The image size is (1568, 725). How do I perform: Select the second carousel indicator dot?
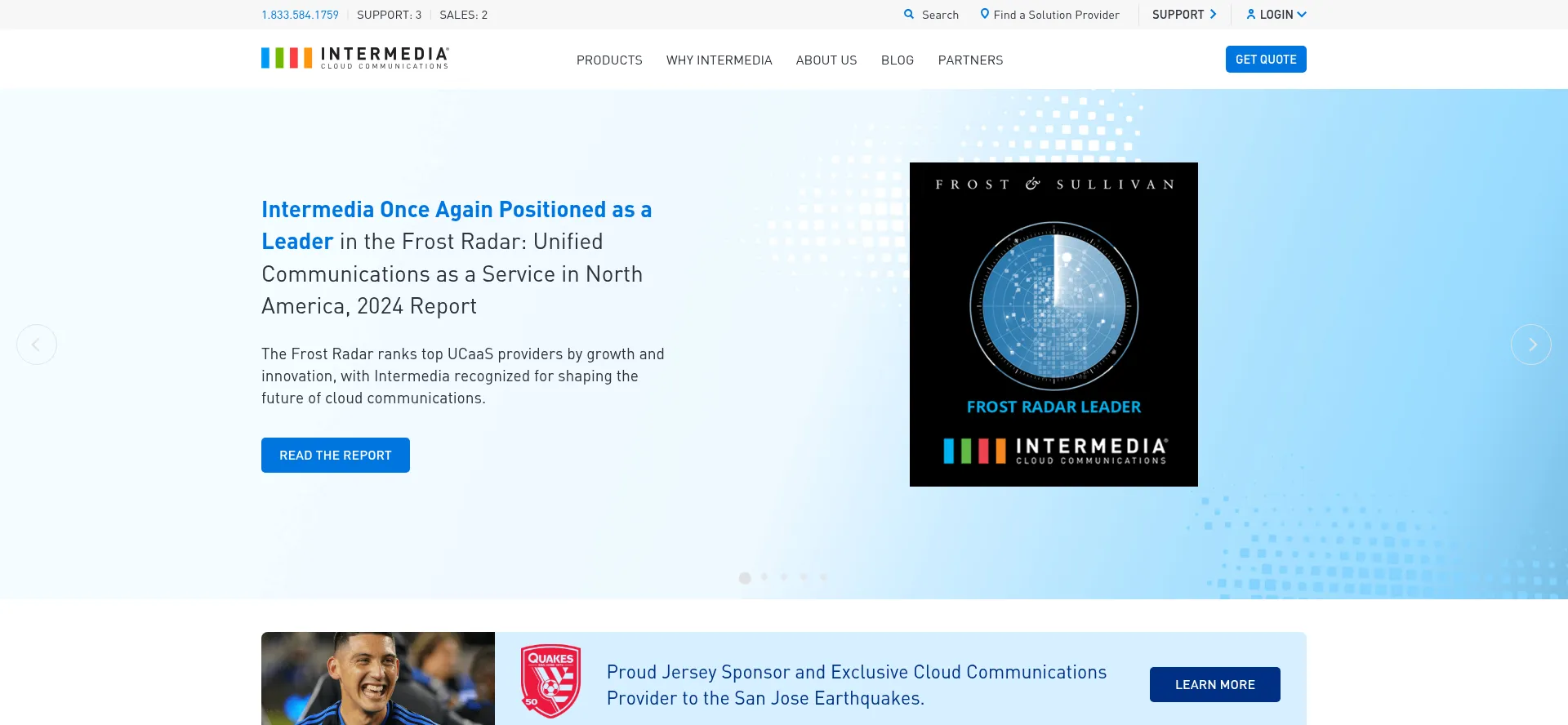coord(764,577)
